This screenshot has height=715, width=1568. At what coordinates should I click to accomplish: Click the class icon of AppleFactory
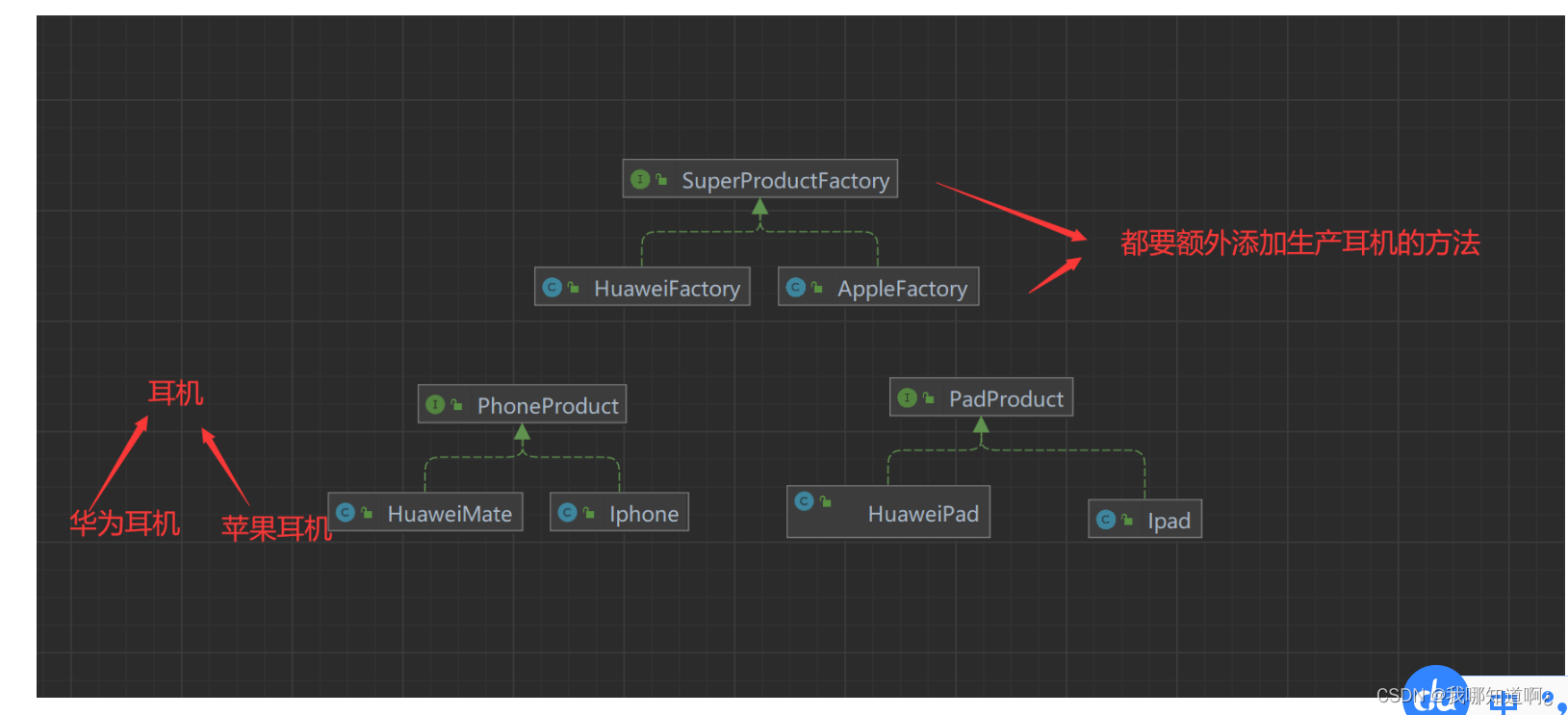795,287
